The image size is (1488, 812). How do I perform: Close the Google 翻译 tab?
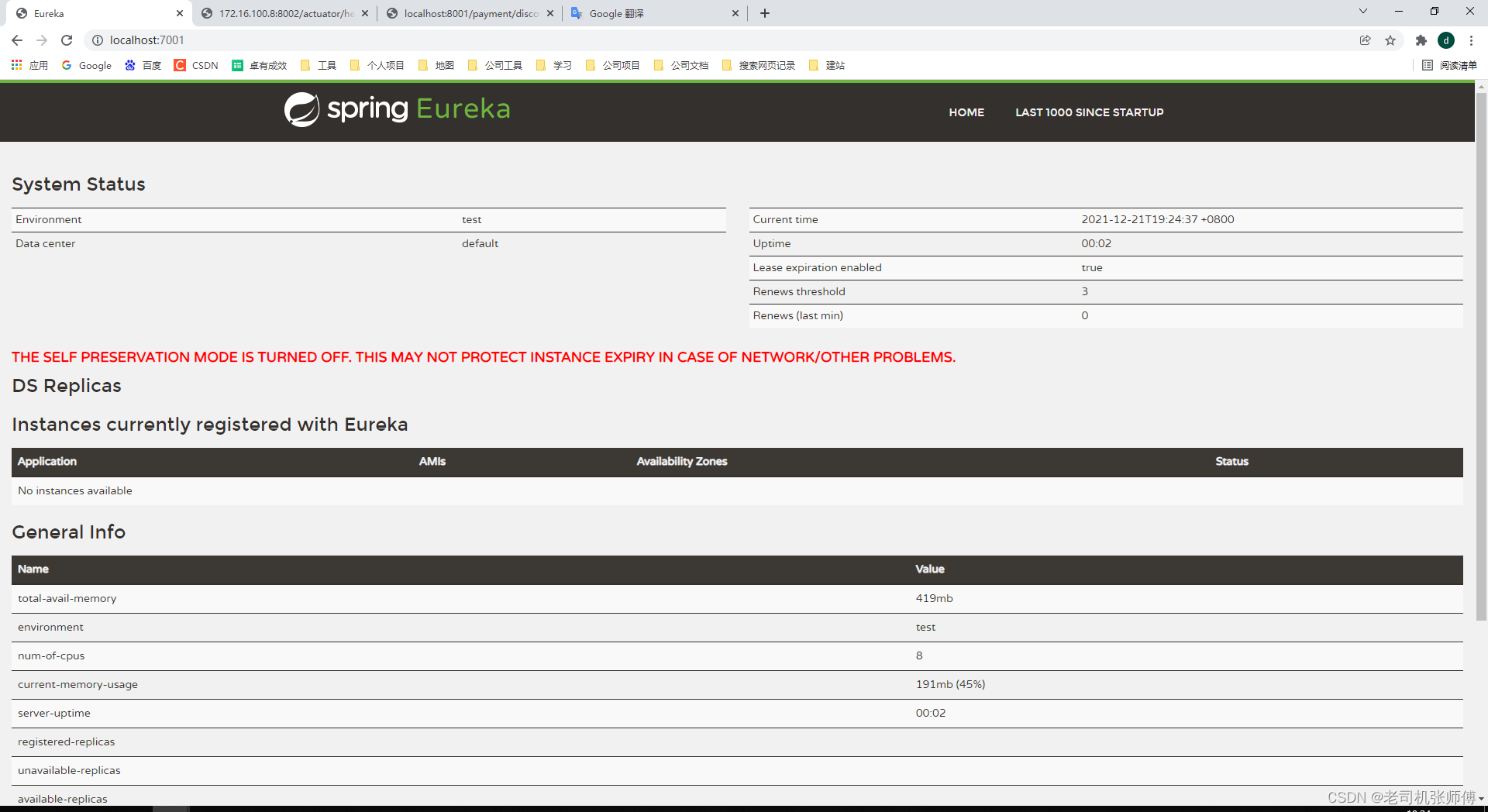(x=735, y=13)
